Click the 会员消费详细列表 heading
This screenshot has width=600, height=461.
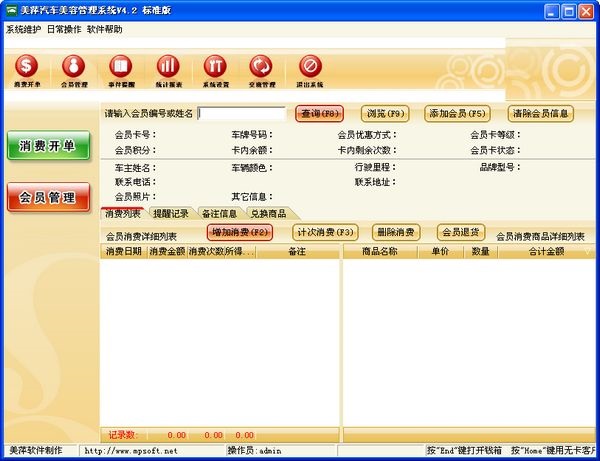pyautogui.click(x=141, y=237)
